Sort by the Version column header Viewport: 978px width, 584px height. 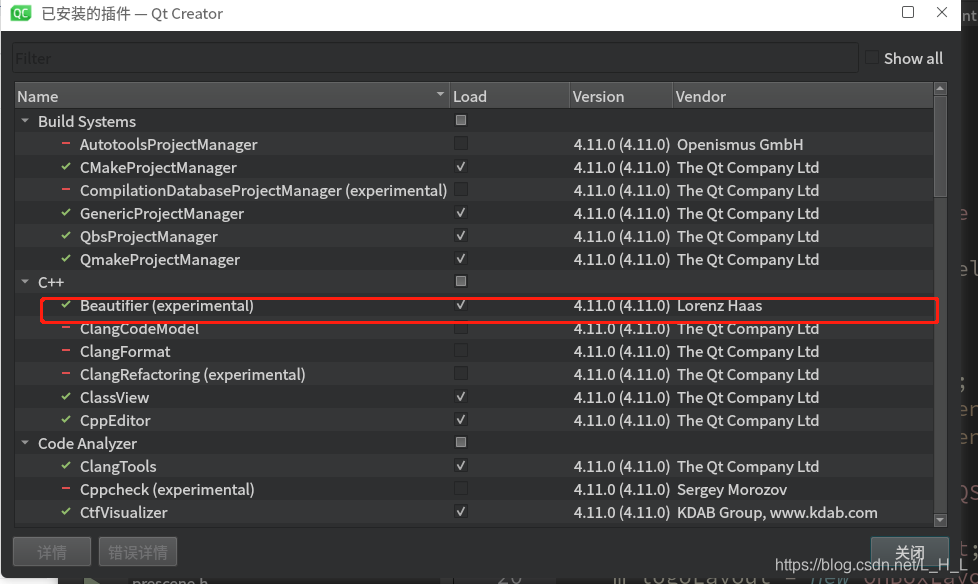pyautogui.click(x=621, y=96)
